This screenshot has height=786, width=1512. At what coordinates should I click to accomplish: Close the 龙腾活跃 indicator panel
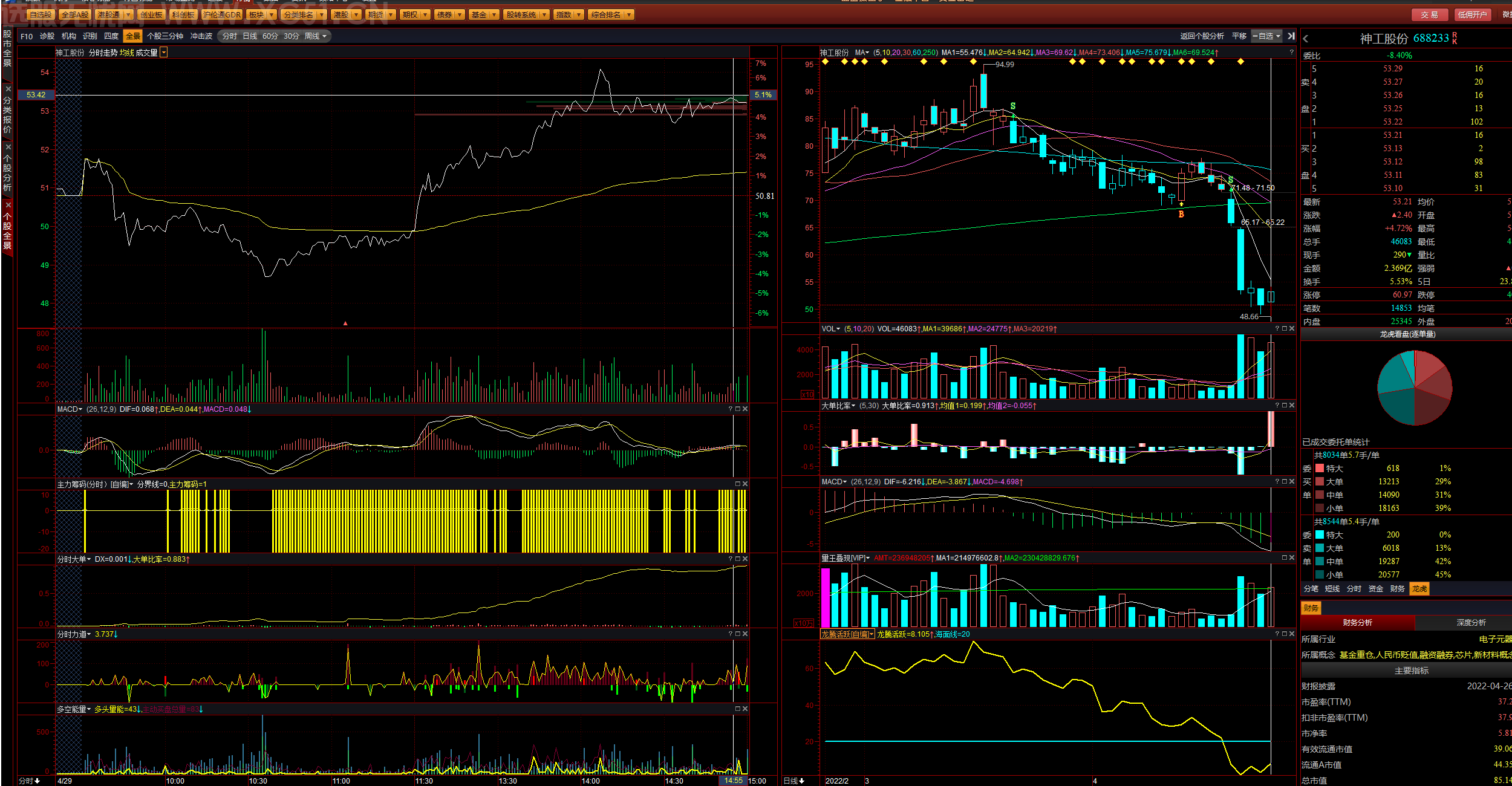(1292, 634)
